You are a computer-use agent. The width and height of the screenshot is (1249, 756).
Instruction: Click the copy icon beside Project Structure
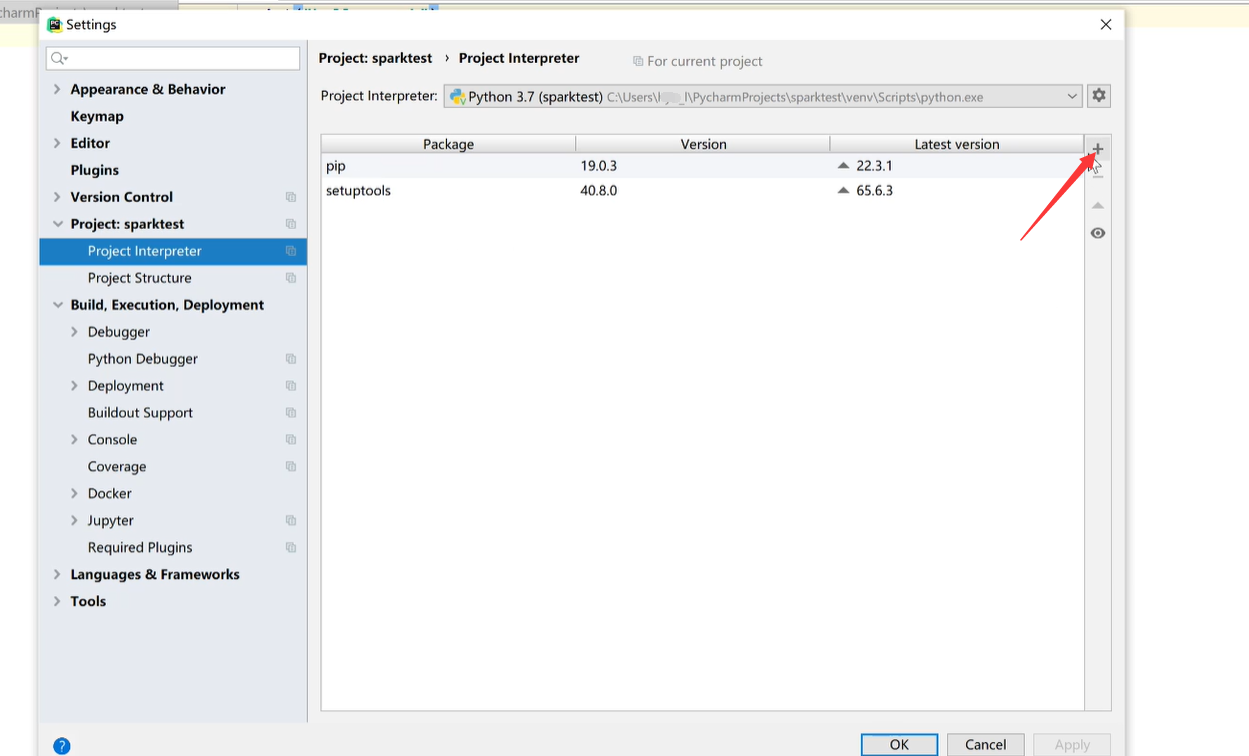click(x=291, y=278)
